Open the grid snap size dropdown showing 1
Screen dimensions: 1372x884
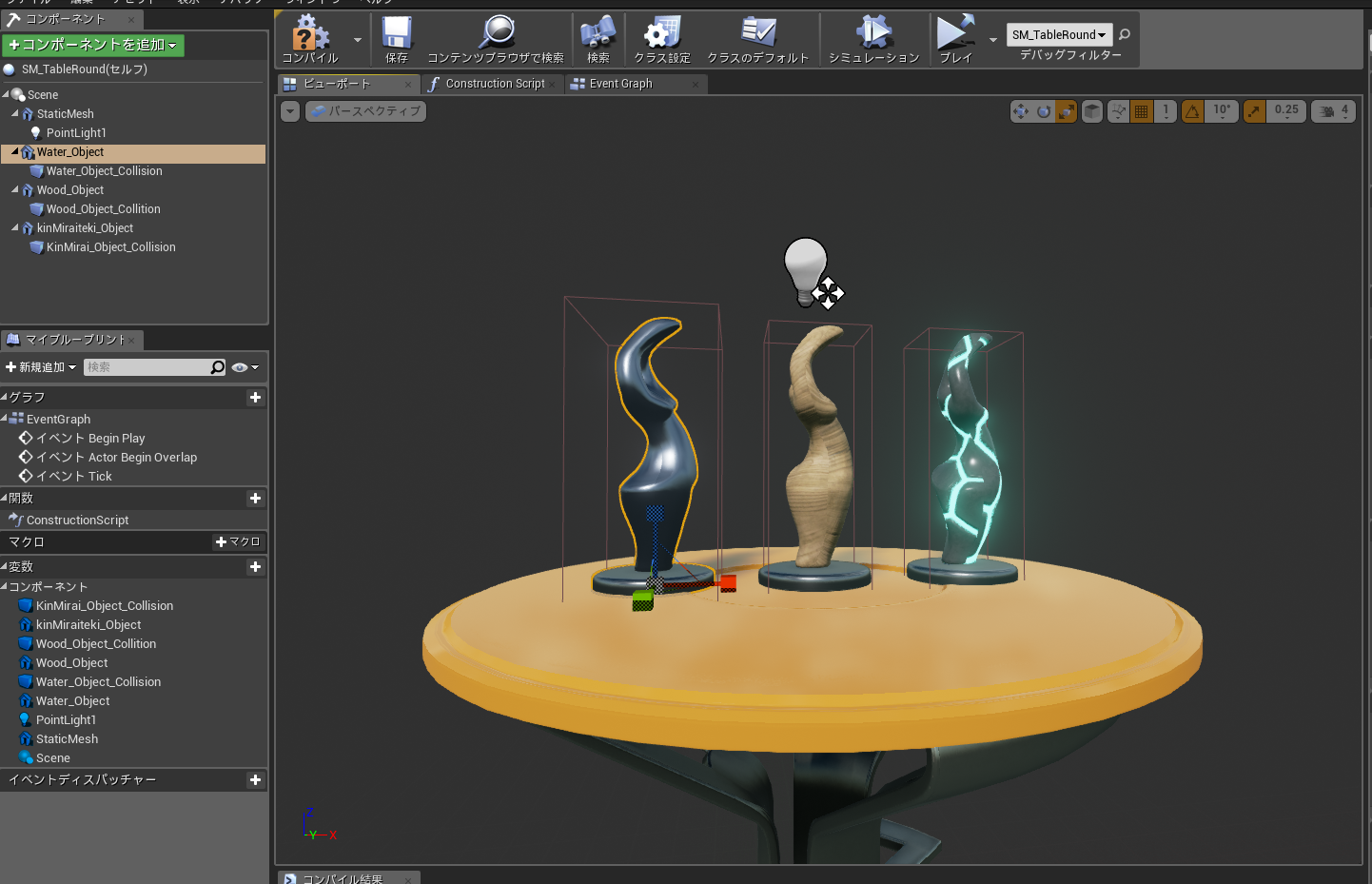(1166, 111)
